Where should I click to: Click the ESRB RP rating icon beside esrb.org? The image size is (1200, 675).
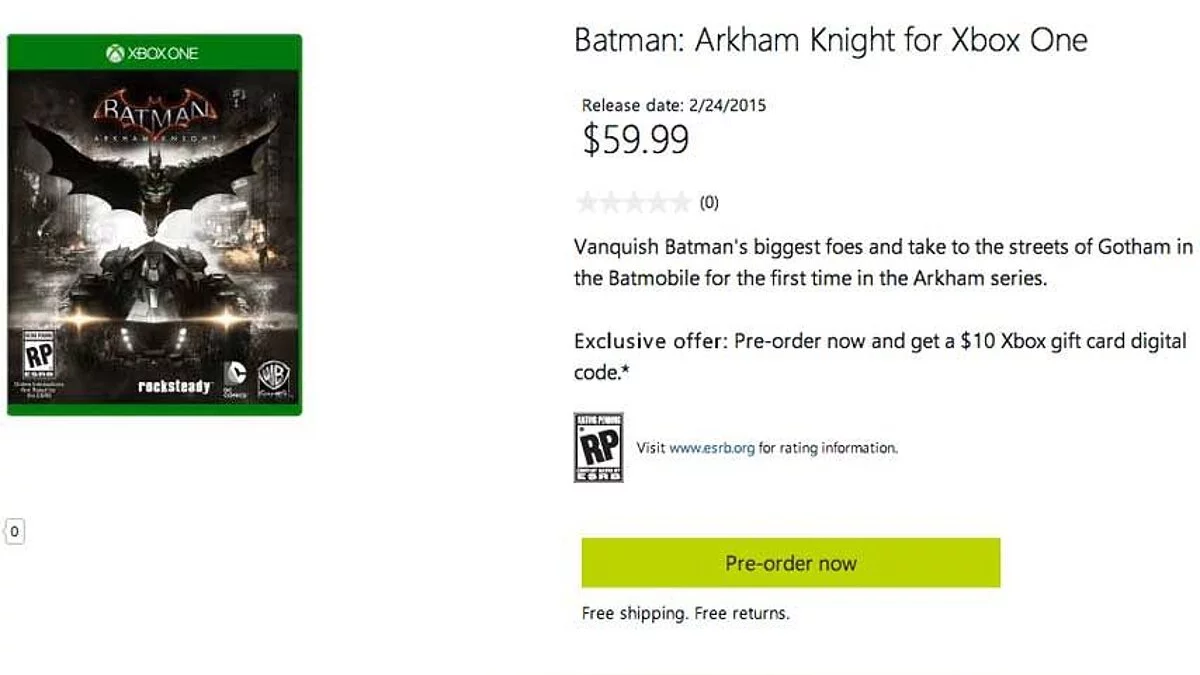(598, 447)
